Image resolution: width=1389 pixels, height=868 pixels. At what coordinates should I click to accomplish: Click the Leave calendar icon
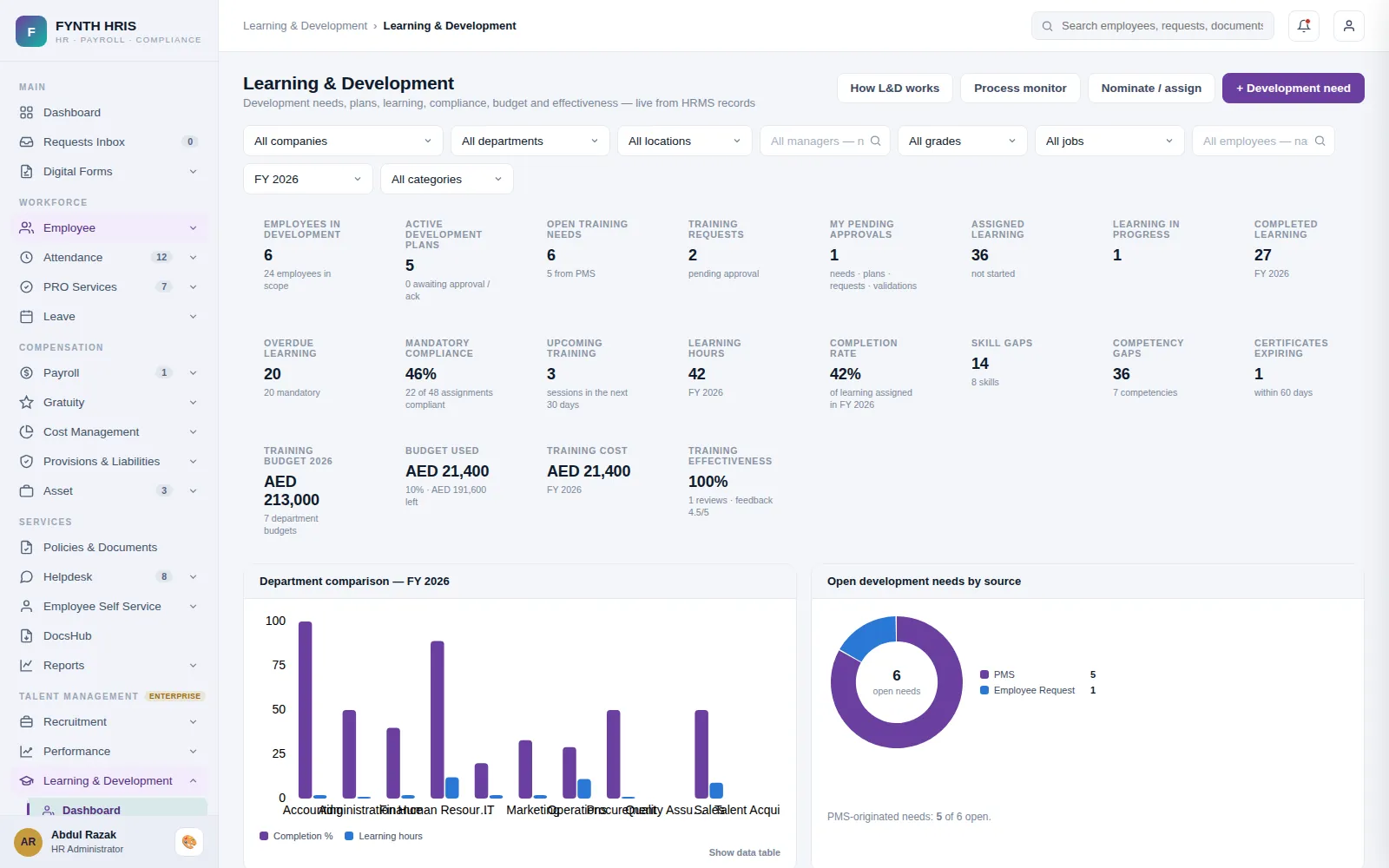pyautogui.click(x=27, y=317)
